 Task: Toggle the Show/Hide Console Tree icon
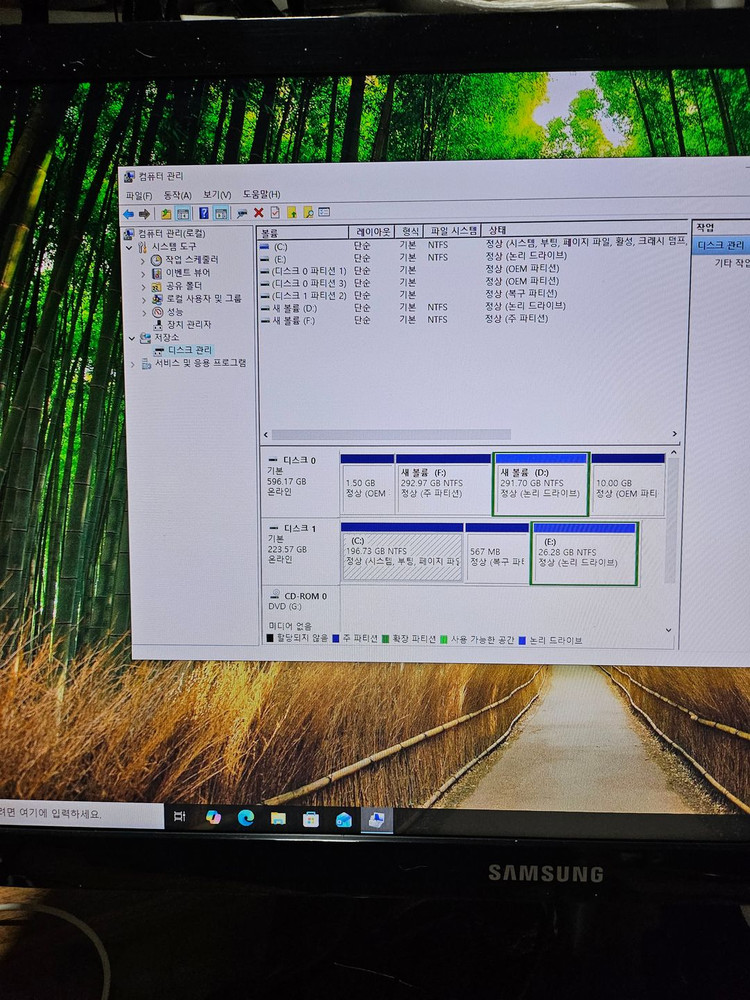click(182, 214)
